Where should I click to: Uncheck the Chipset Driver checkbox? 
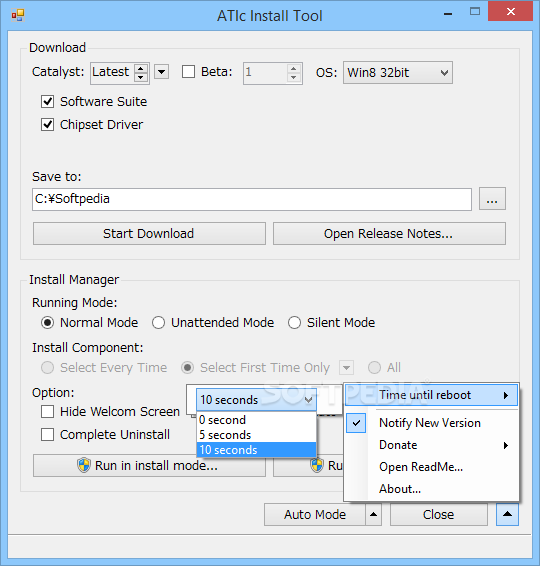(x=47, y=125)
